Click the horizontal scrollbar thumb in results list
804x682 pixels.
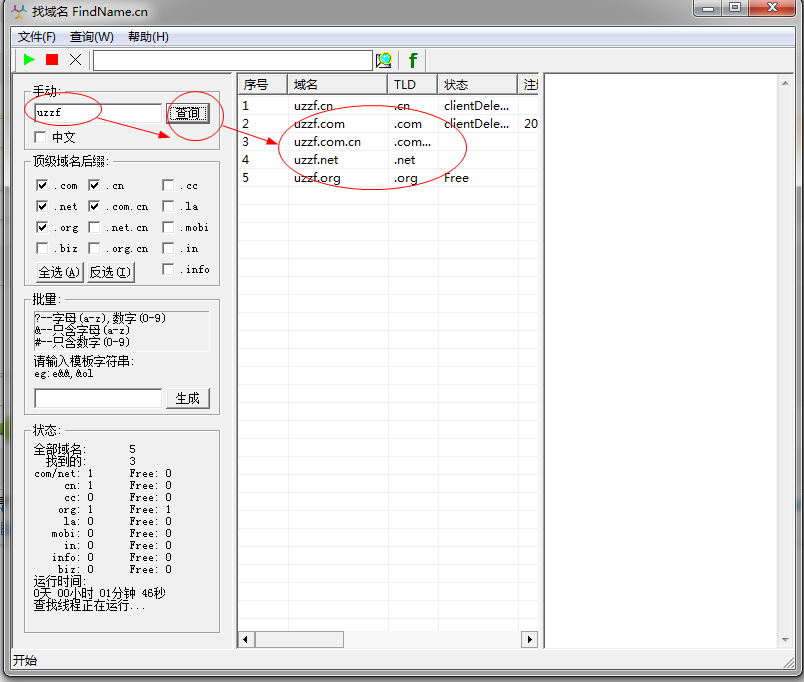299,639
